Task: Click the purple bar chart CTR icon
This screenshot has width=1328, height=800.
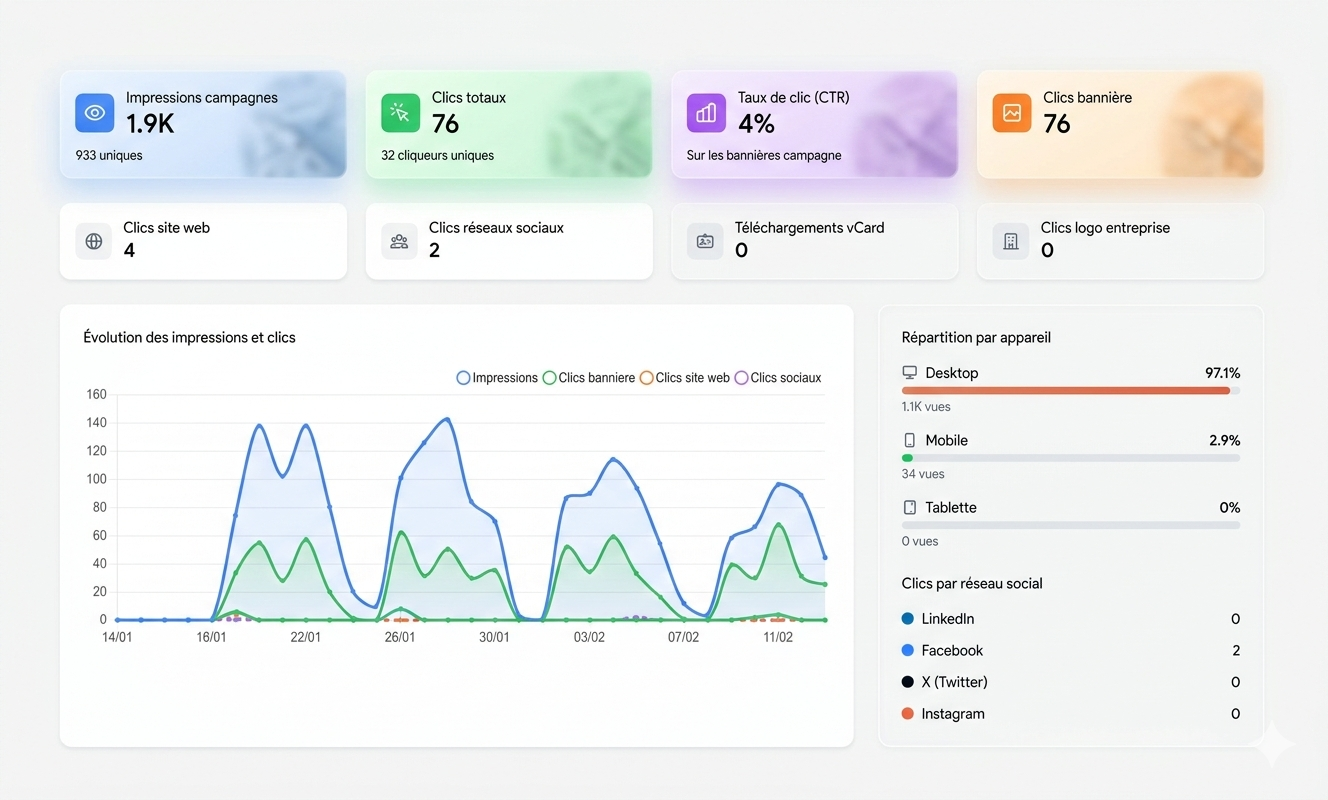Action: coord(706,113)
